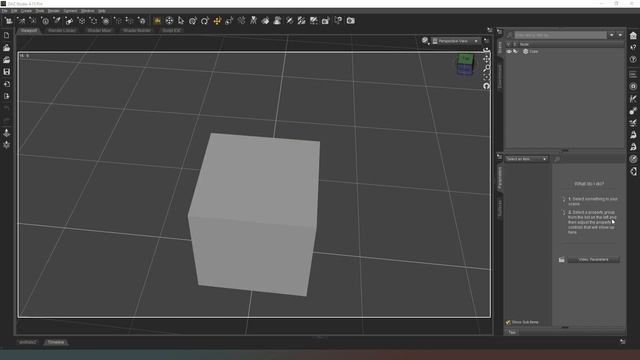
Task: Switch to the Script IDE tab
Action: 171,31
